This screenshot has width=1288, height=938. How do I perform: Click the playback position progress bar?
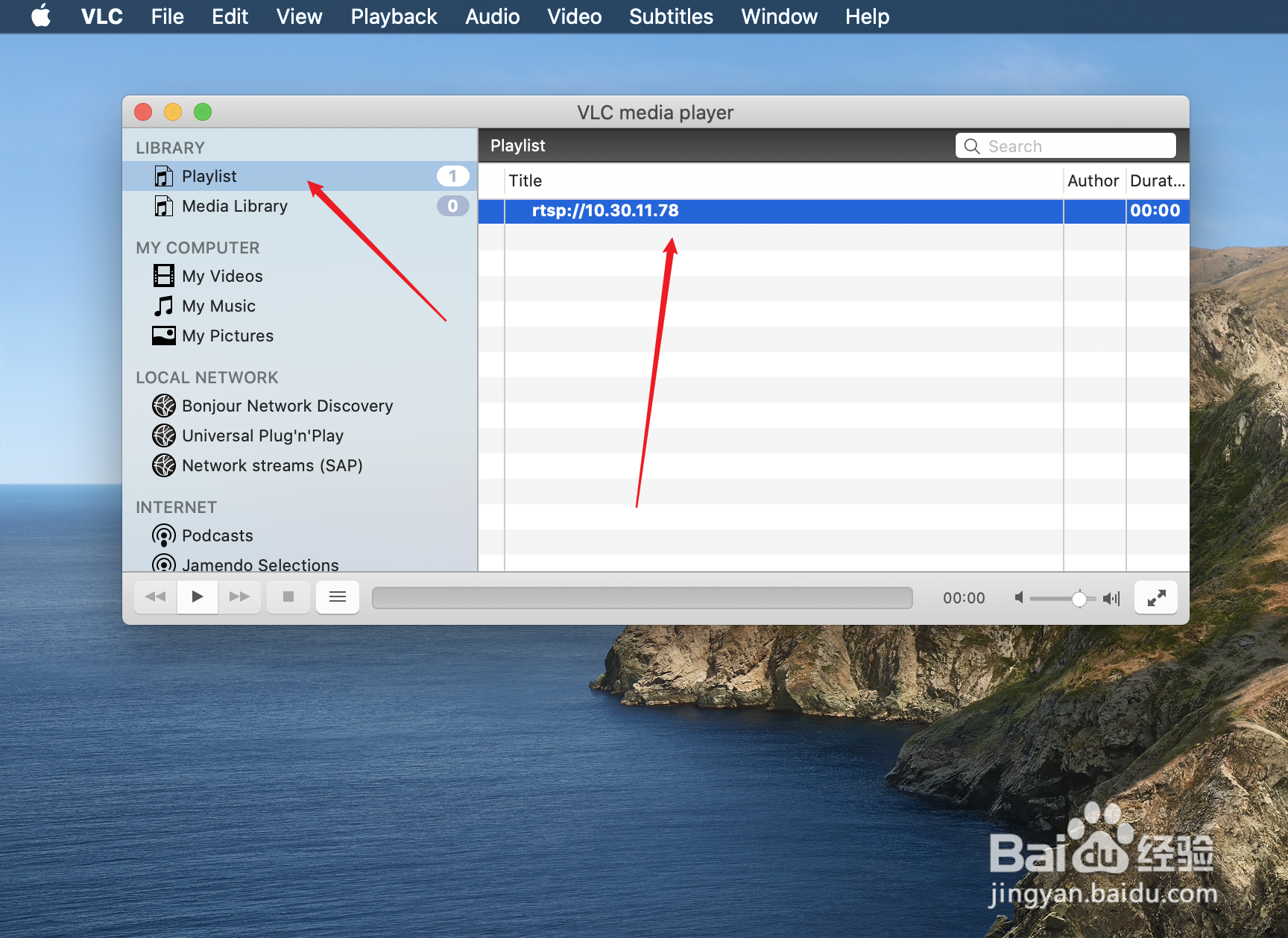(x=642, y=598)
